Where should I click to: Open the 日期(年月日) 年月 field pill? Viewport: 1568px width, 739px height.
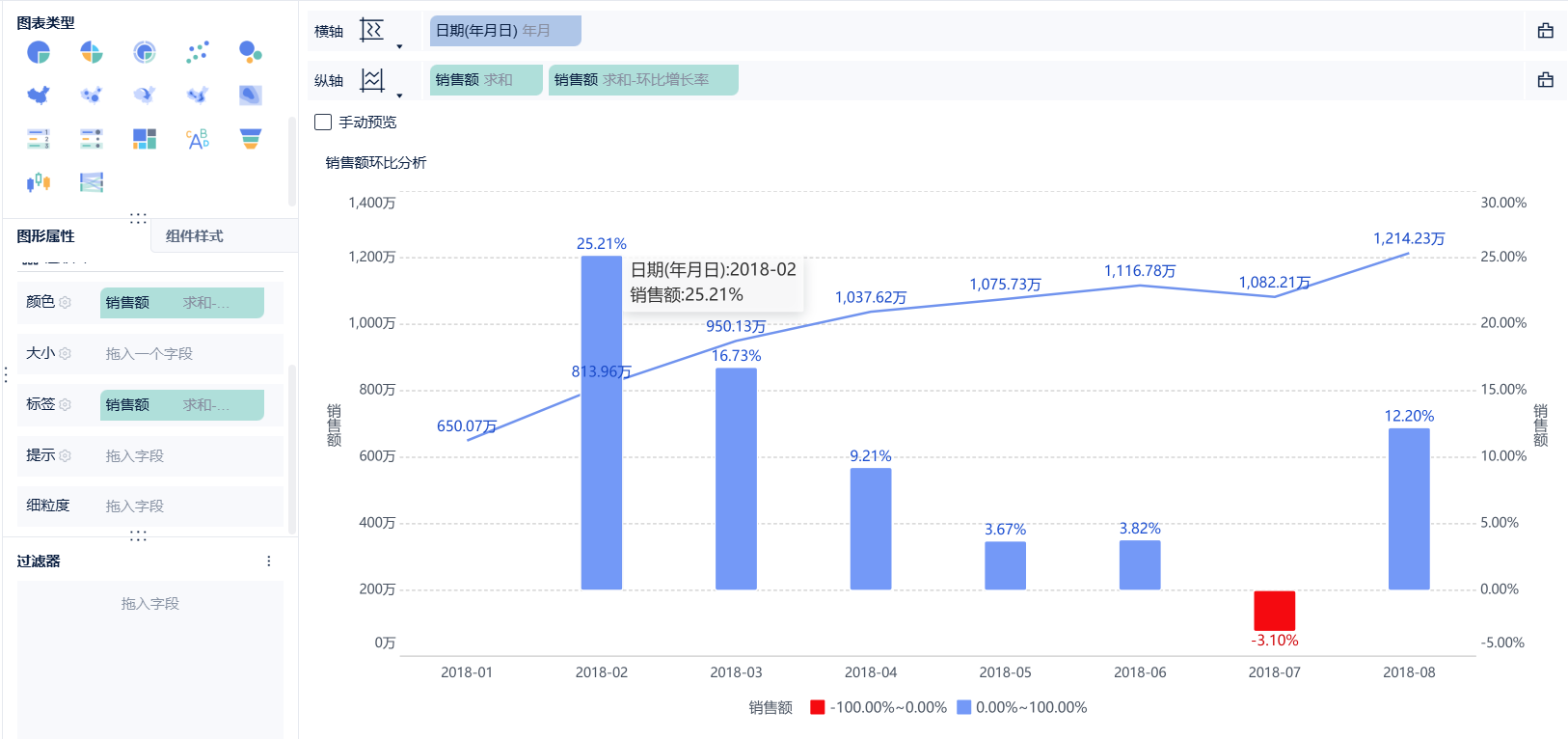(505, 31)
